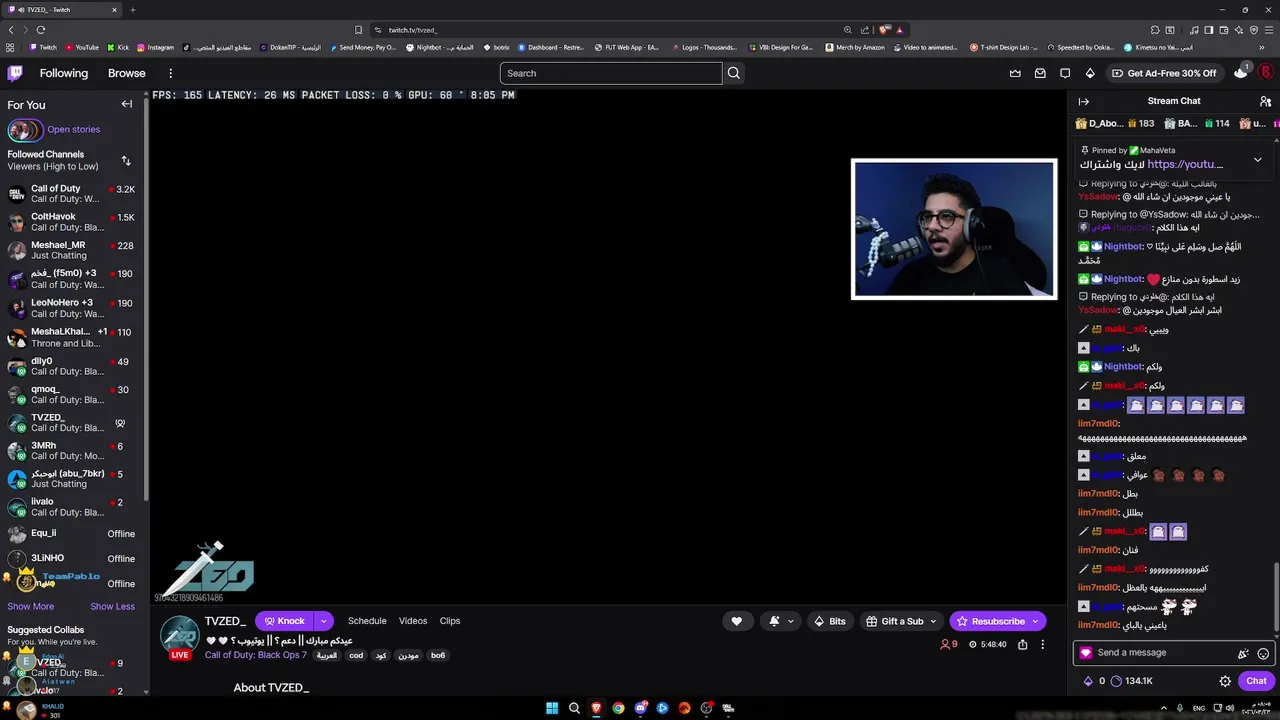Image resolution: width=1280 pixels, height=720 pixels.
Task: Open chat settings gear icon
Action: [1225, 681]
